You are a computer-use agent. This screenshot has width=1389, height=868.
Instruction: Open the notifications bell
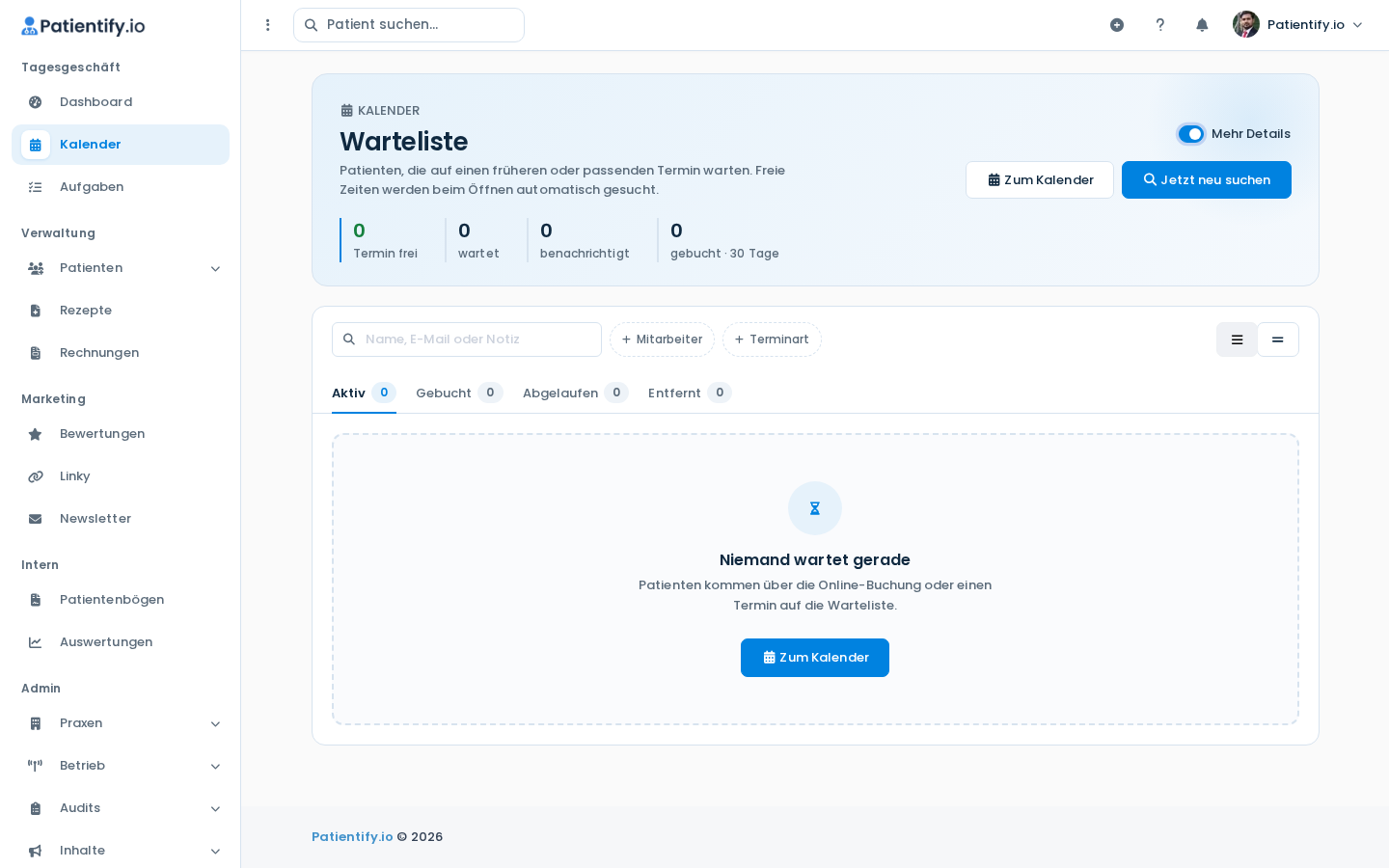pyautogui.click(x=1202, y=25)
